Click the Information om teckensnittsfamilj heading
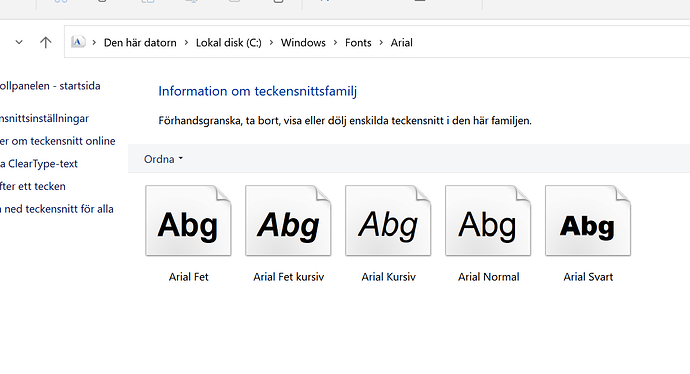This screenshot has width=690, height=374. tap(257, 91)
